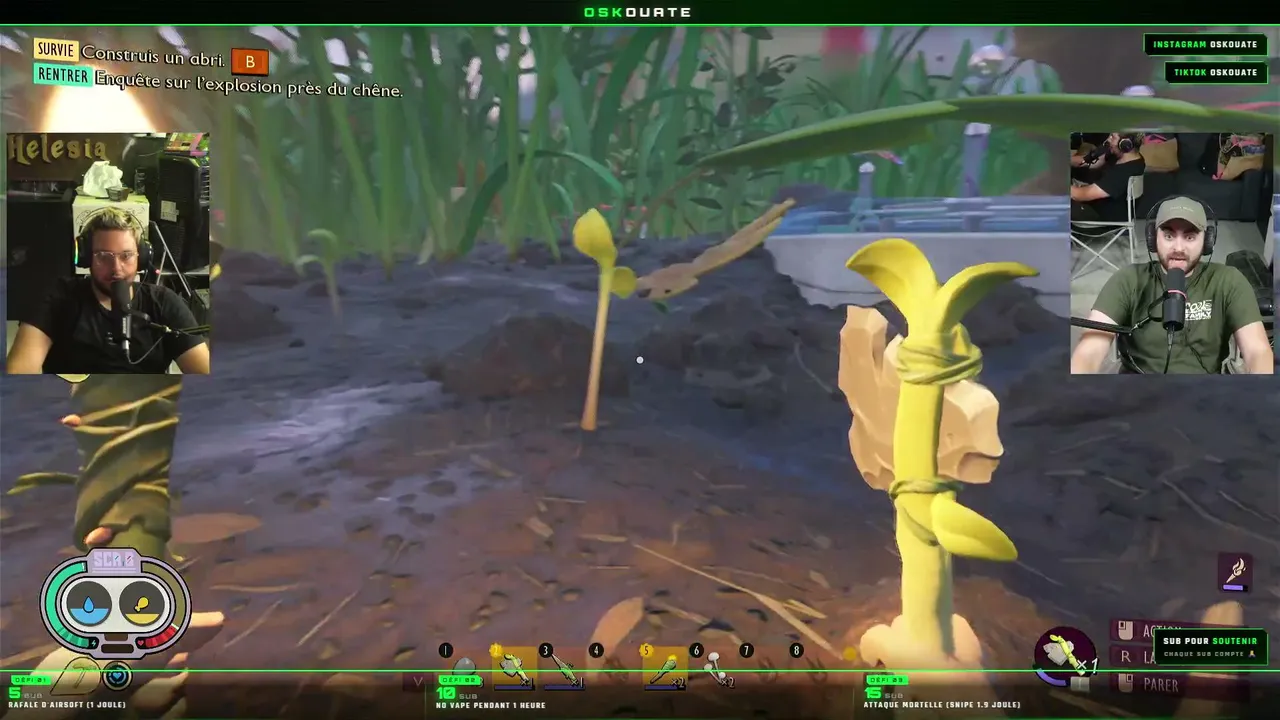The width and height of the screenshot is (1280, 720).
Task: Click the center crosshair dot
Action: pos(640,360)
